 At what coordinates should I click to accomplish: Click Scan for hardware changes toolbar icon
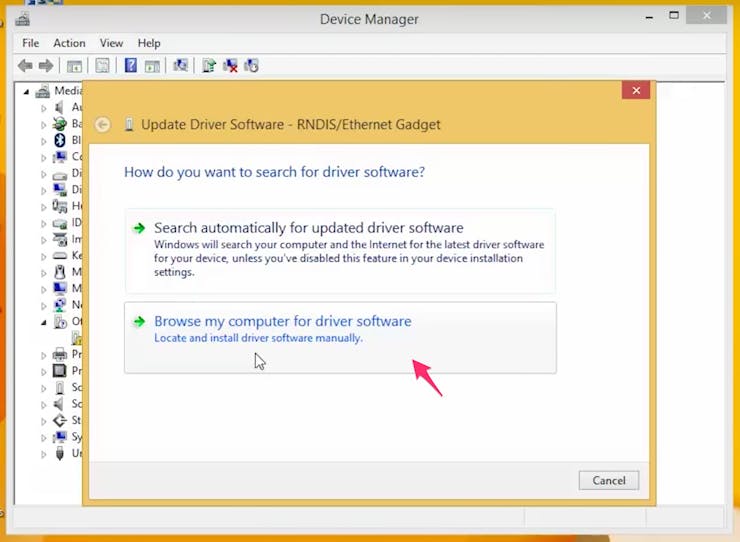point(180,65)
